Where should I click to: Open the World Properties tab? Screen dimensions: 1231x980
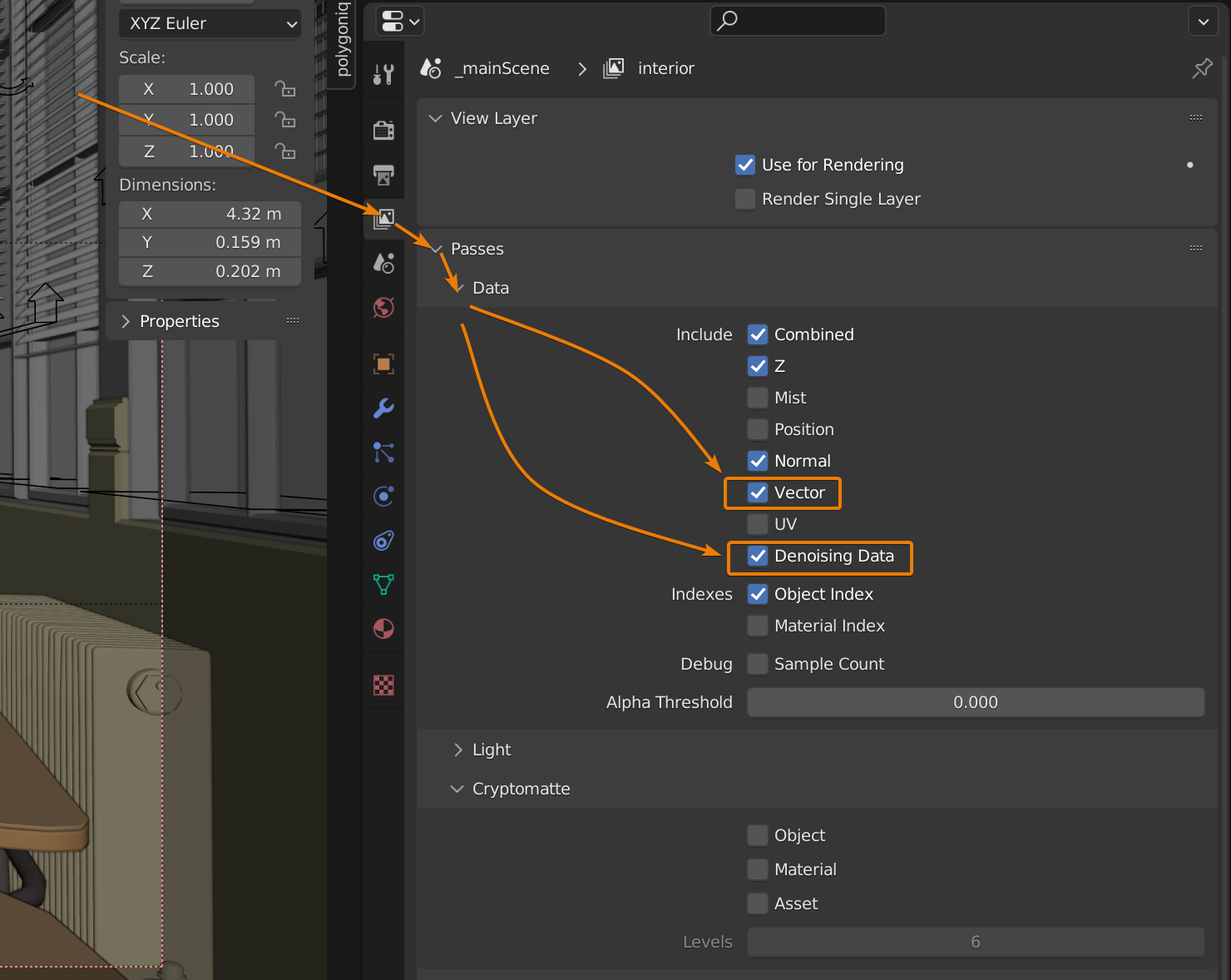(x=383, y=307)
